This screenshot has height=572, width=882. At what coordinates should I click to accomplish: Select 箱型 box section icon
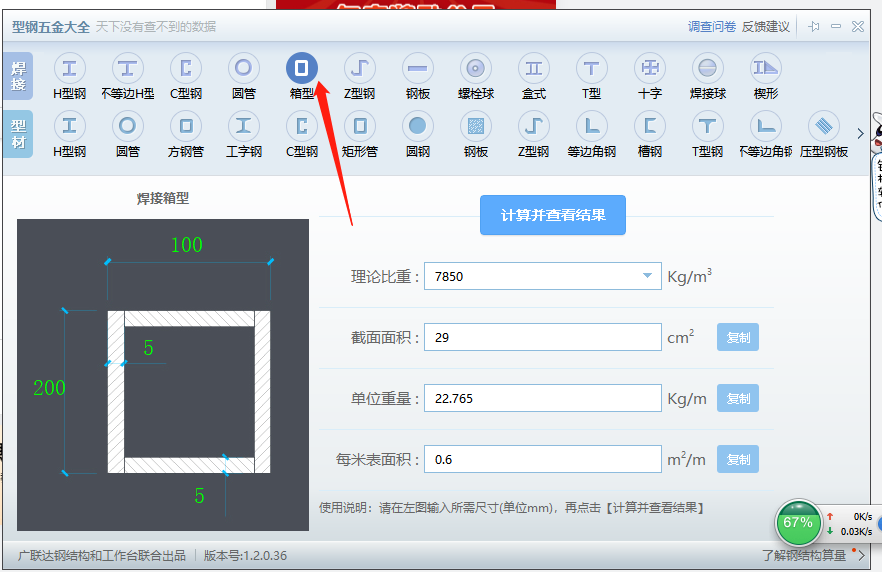click(x=302, y=69)
